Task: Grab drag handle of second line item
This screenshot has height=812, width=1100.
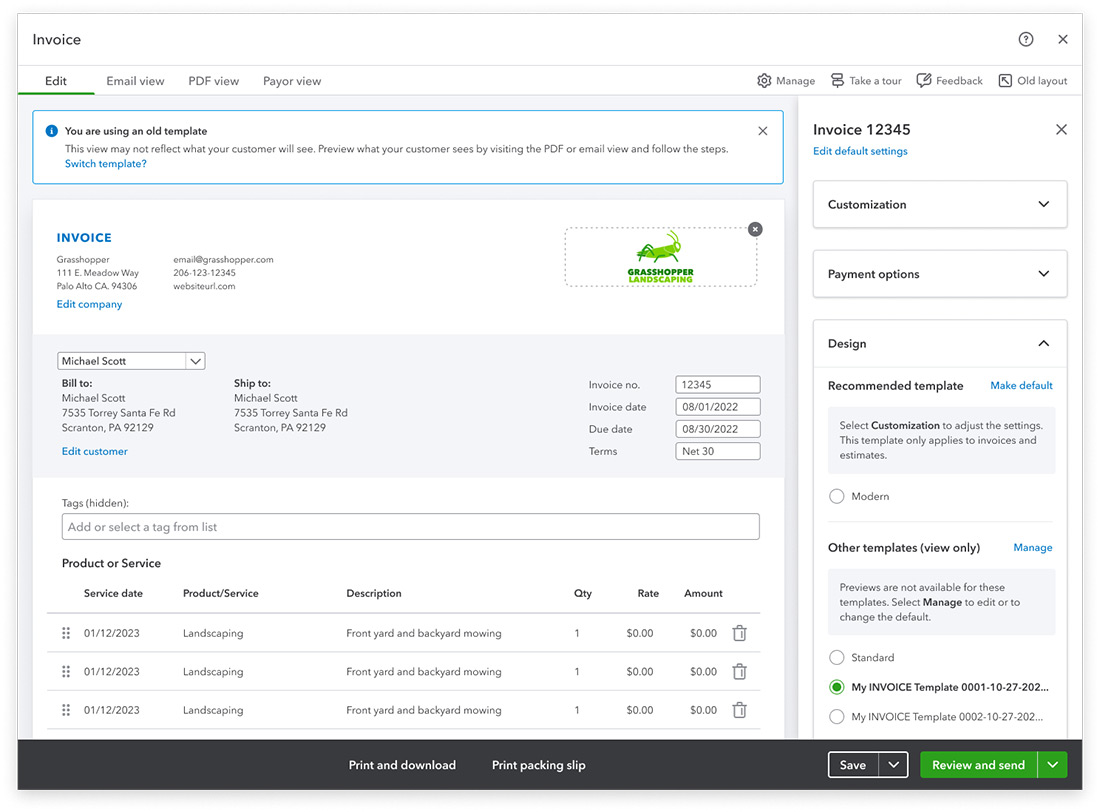Action: [66, 672]
